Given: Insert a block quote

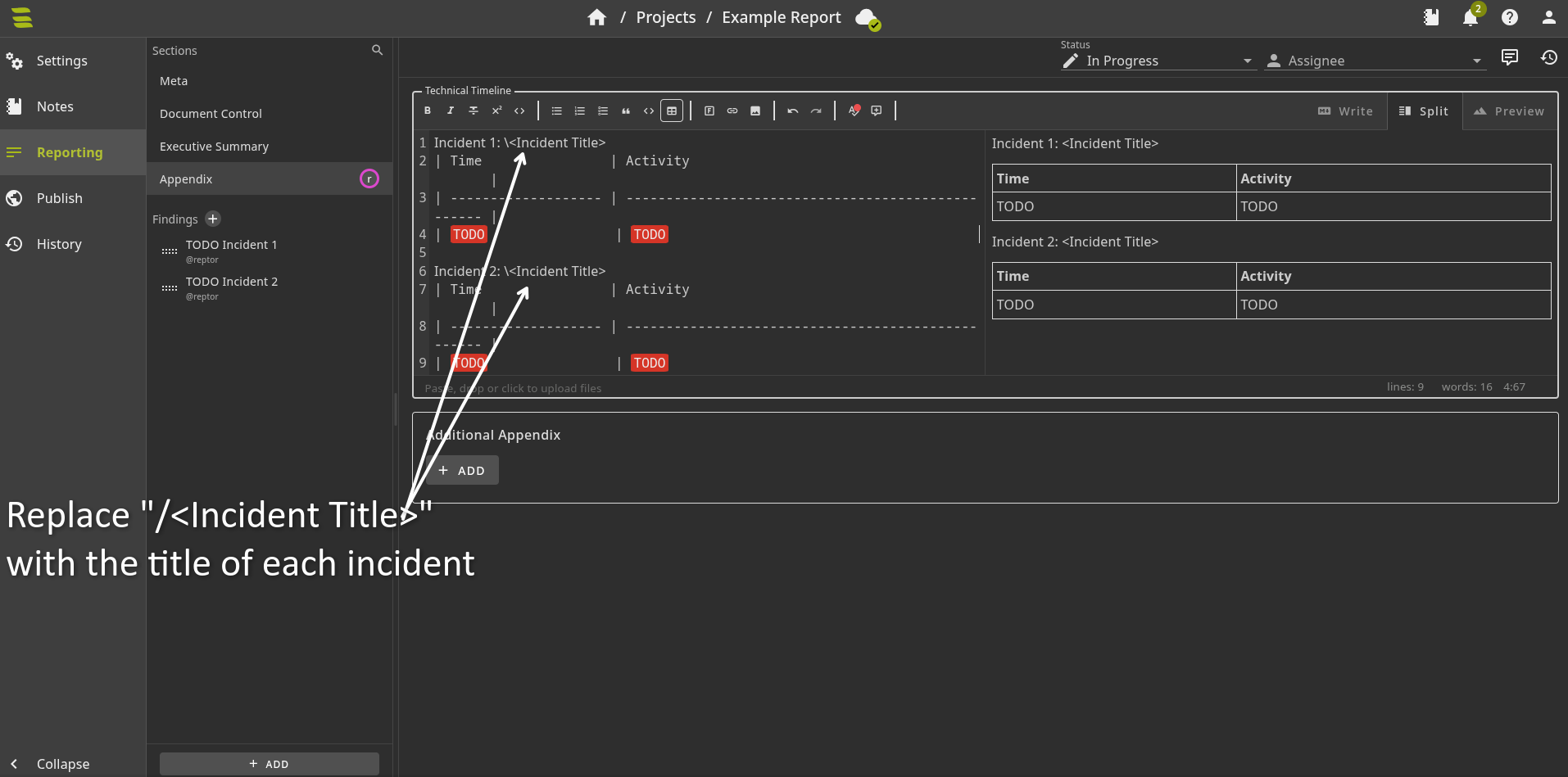Looking at the screenshot, I should 625,111.
